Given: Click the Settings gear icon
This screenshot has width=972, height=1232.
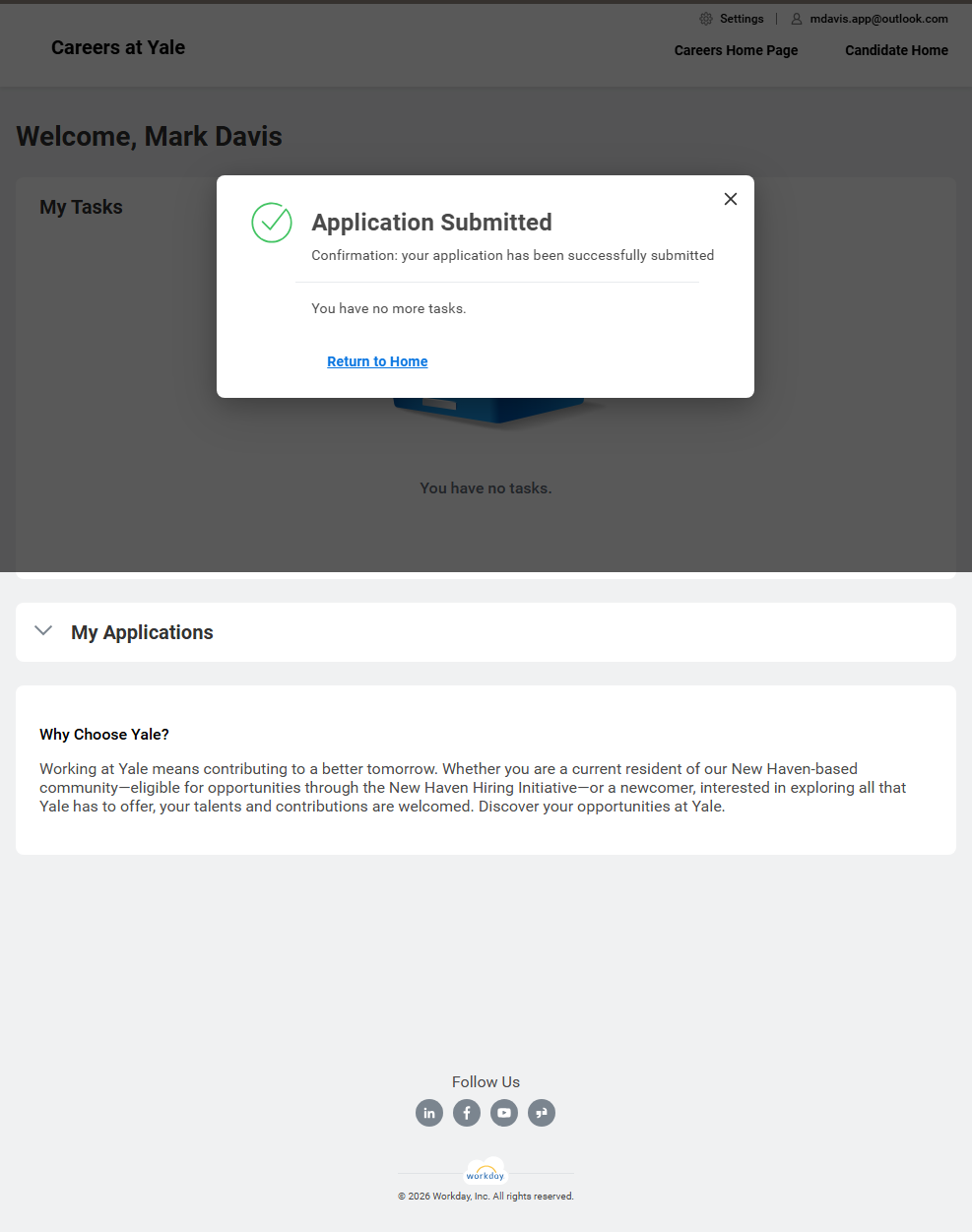Looking at the screenshot, I should [x=706, y=19].
